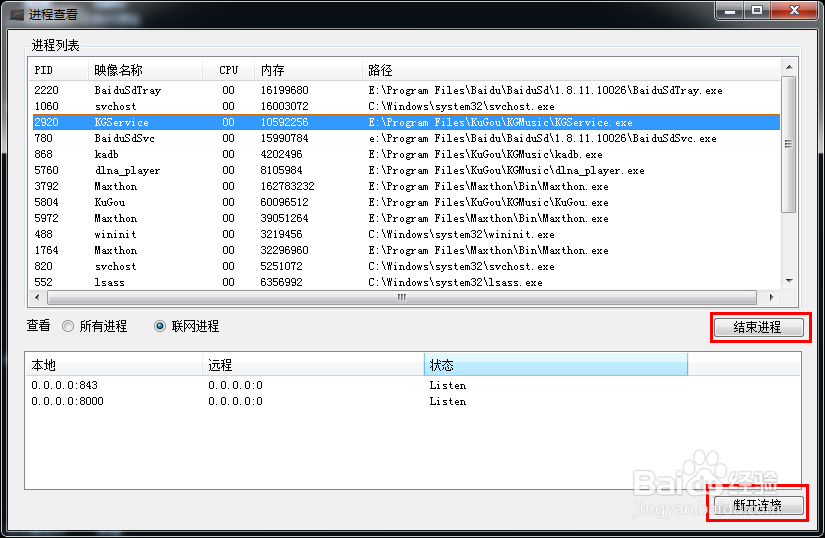Click the 断开连接 button
Screen dimensions: 825x538
[758, 505]
